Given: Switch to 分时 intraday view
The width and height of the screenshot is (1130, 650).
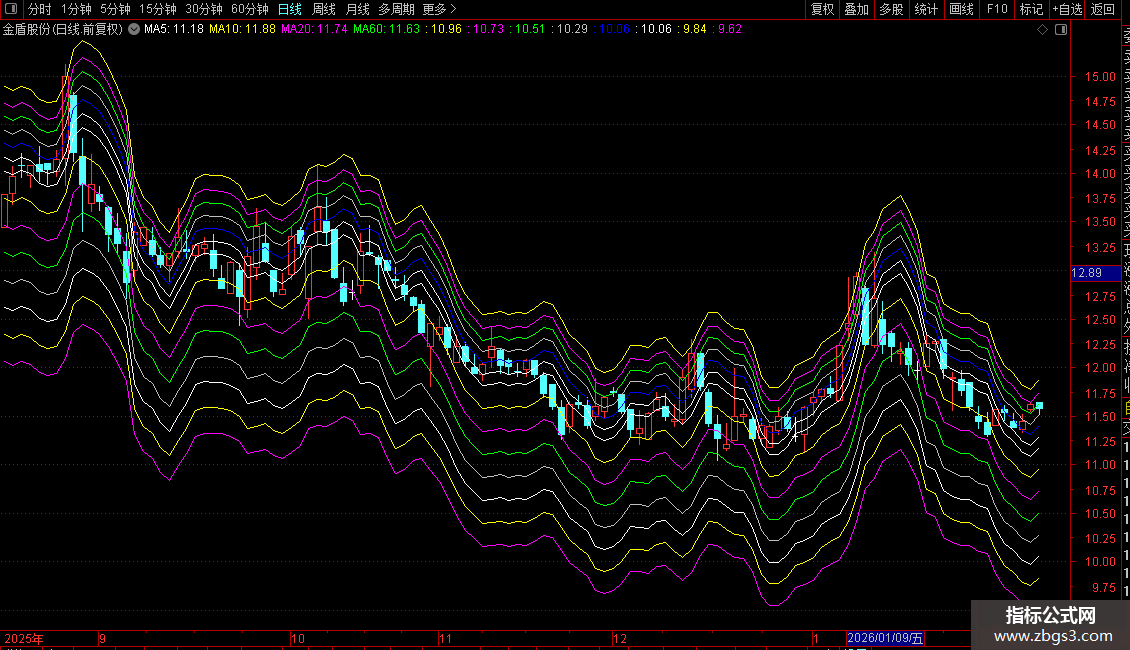Looking at the screenshot, I should [40, 10].
